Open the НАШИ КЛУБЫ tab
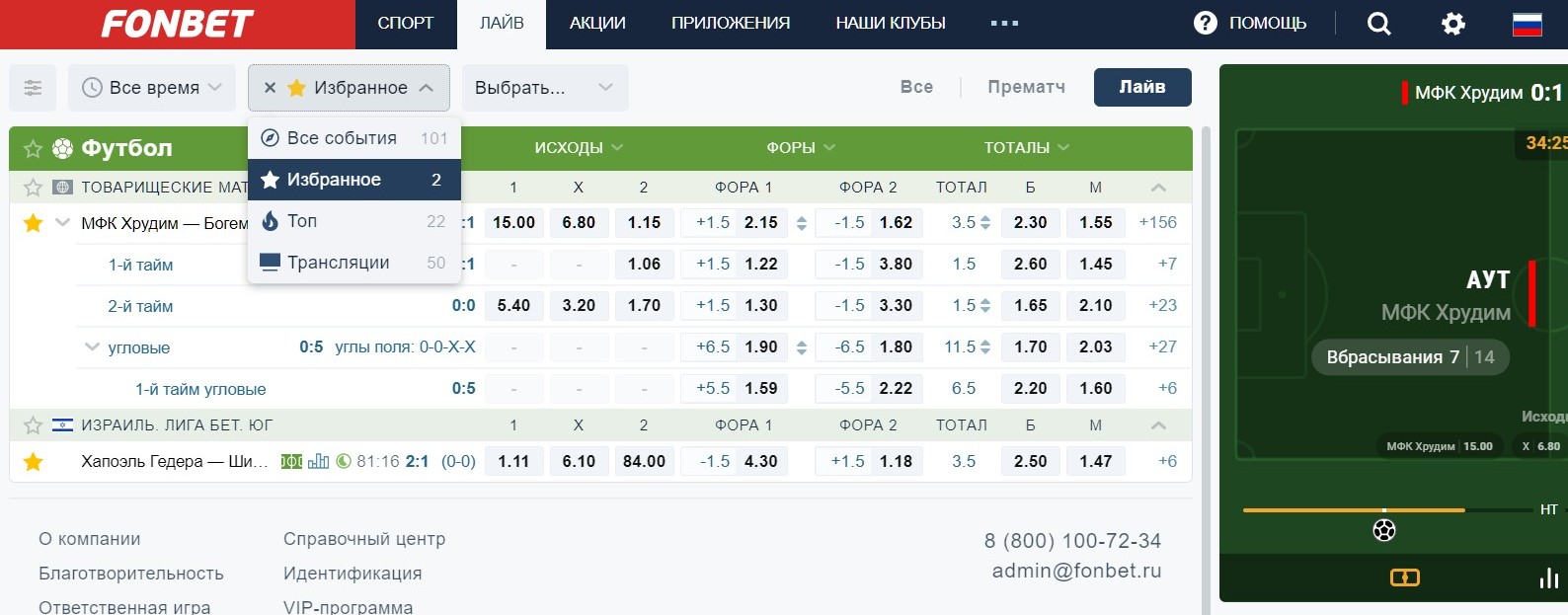 click(x=891, y=24)
